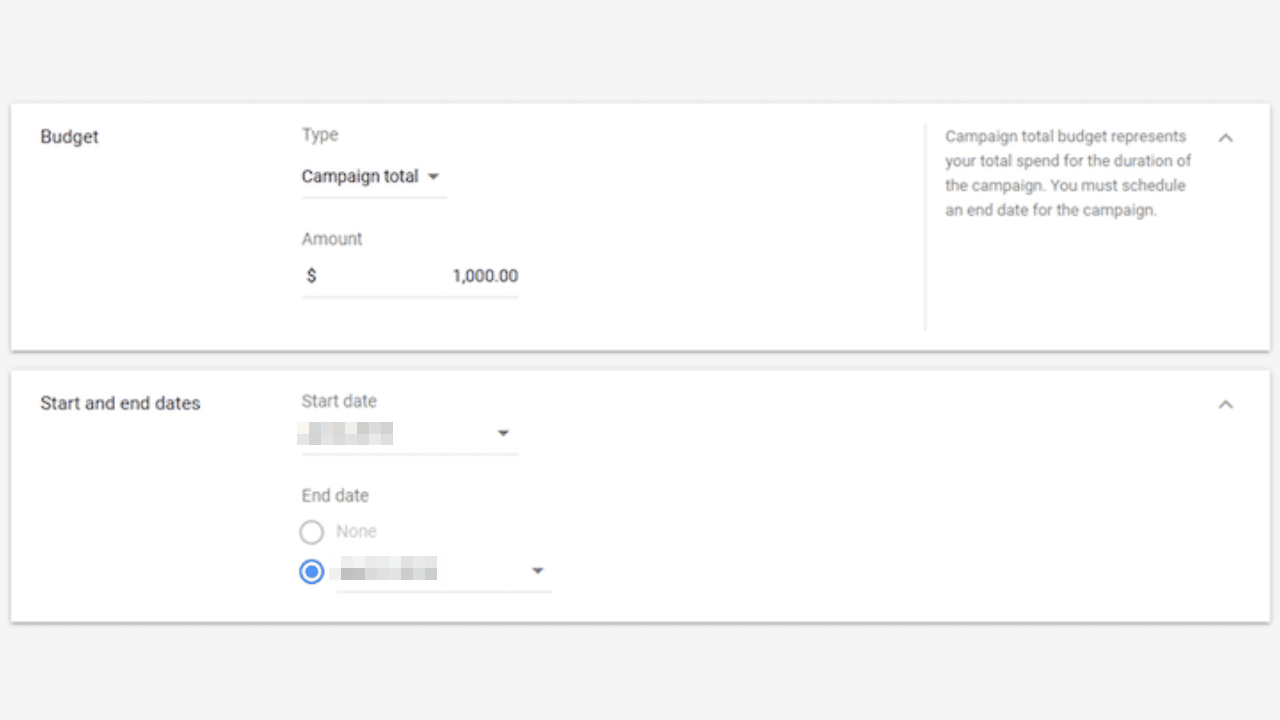Click the Start date label

tap(339, 401)
